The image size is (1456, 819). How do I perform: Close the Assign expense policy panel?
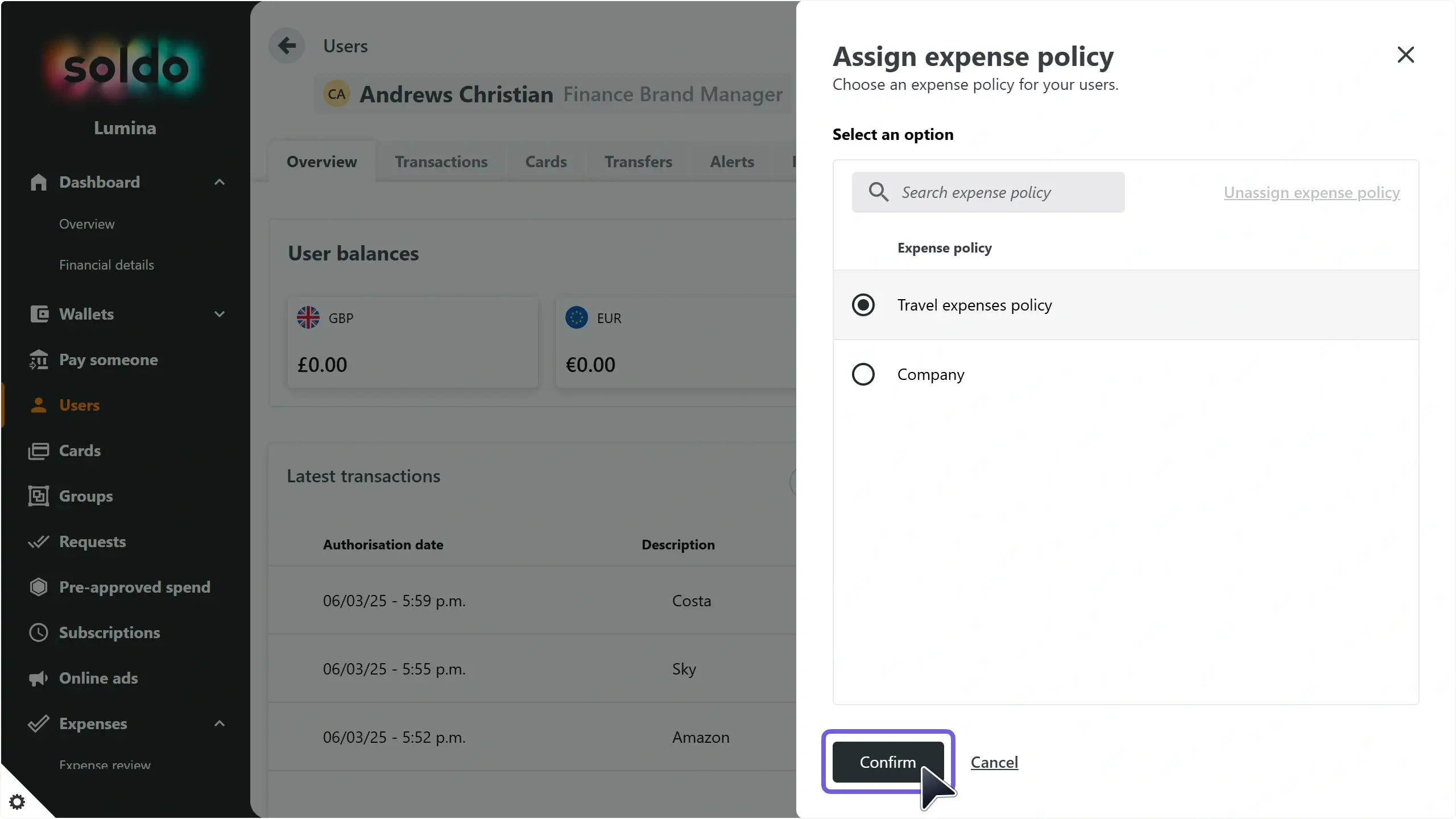pyautogui.click(x=1405, y=55)
